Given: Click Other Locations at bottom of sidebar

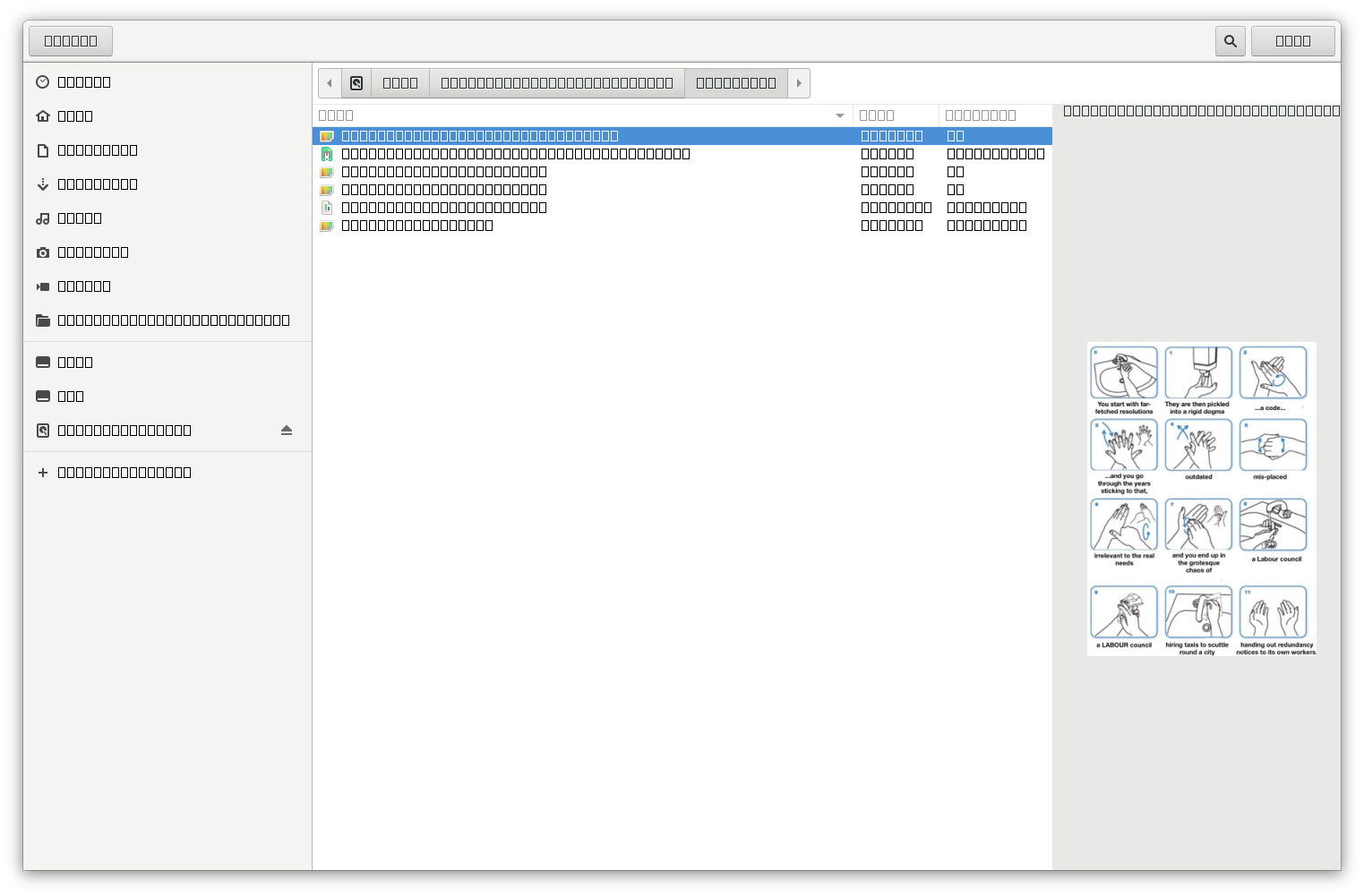Looking at the screenshot, I should (124, 472).
